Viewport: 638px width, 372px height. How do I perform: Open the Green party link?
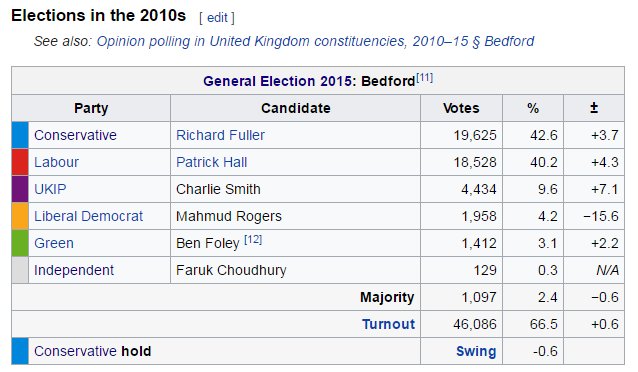54,243
